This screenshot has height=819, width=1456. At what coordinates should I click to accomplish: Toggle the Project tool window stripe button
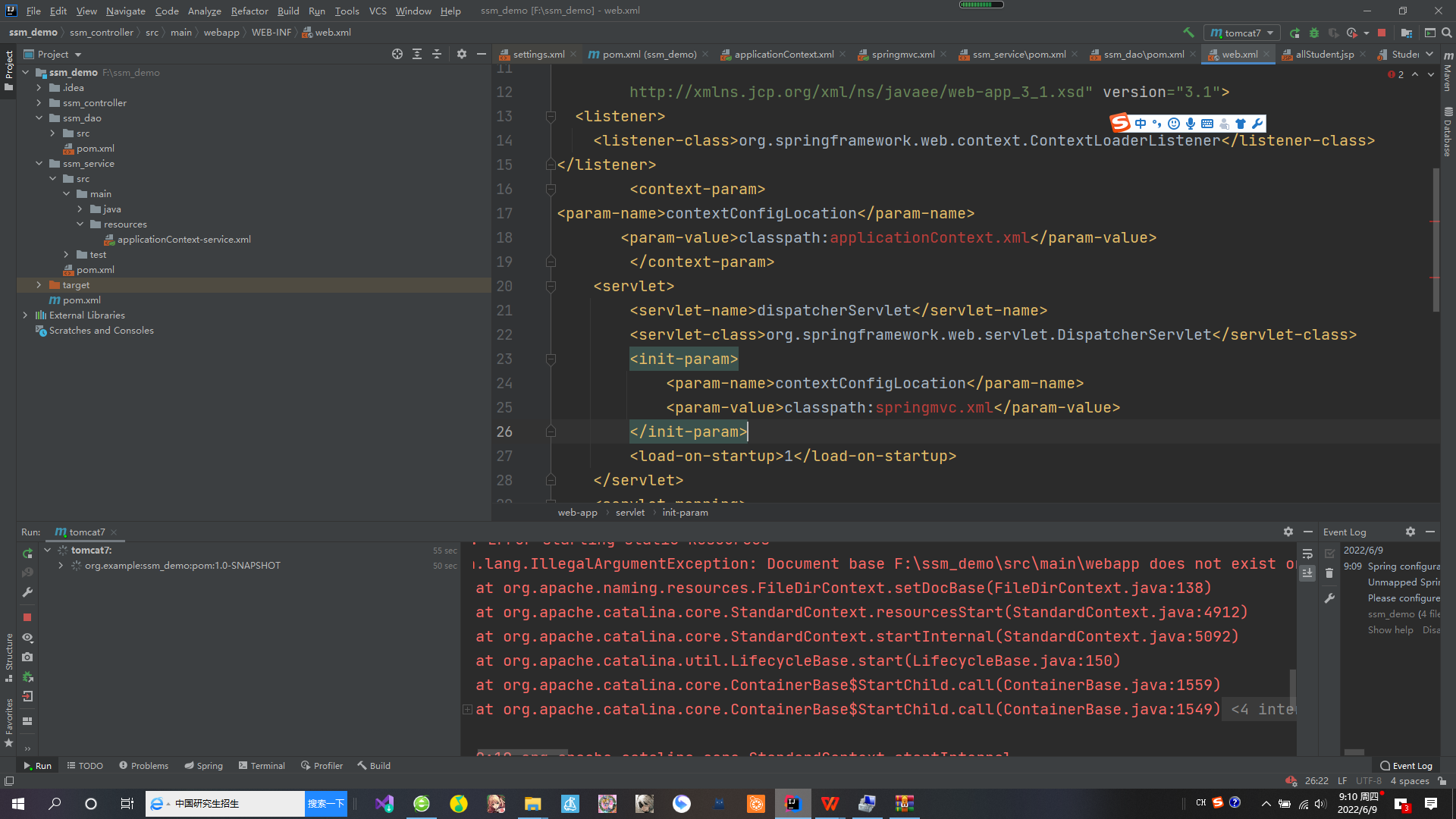(8, 71)
